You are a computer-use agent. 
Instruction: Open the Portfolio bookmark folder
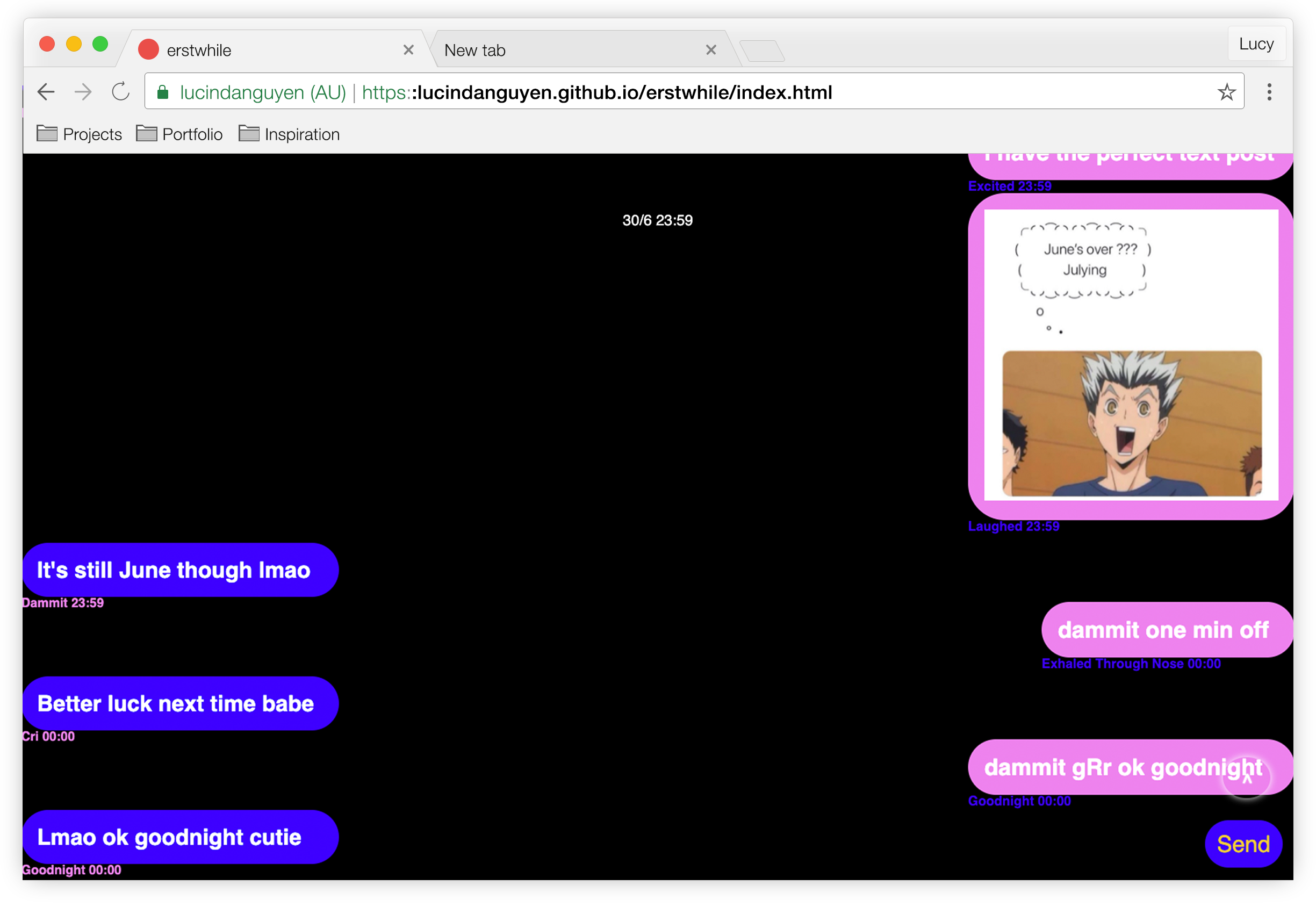(179, 134)
